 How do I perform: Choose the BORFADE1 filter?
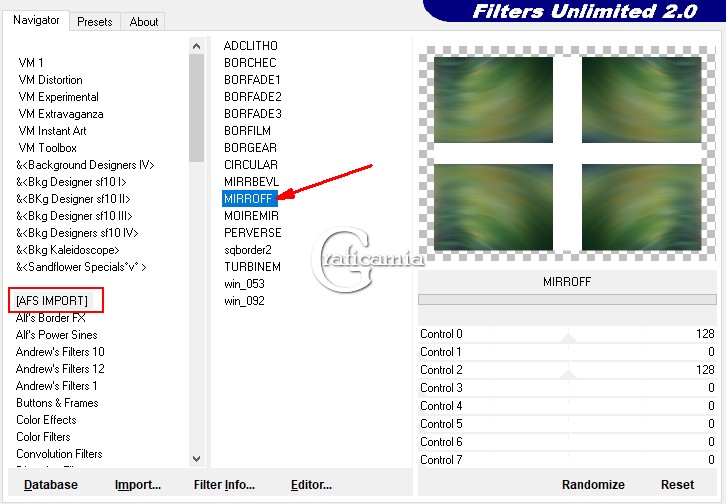coord(252,80)
